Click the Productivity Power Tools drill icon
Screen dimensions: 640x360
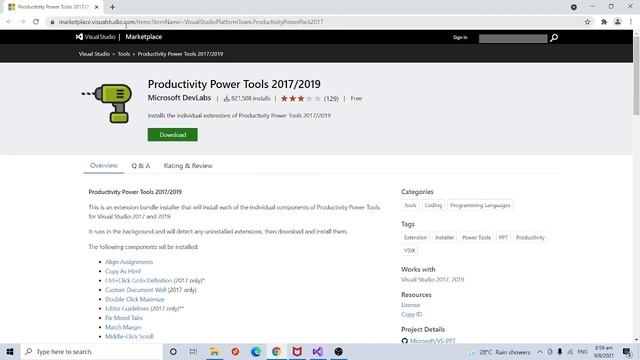(x=107, y=103)
